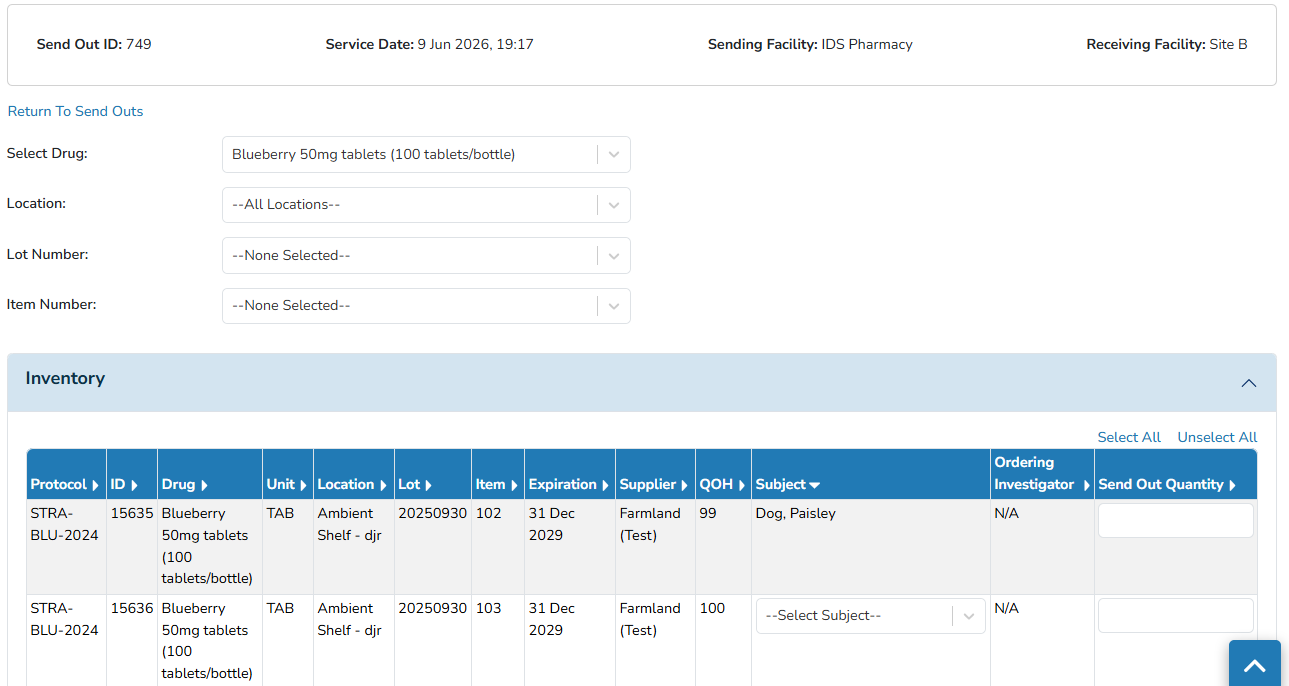Sort by ID column arrow
Viewport: 1289px width, 686px height.
click(x=134, y=485)
